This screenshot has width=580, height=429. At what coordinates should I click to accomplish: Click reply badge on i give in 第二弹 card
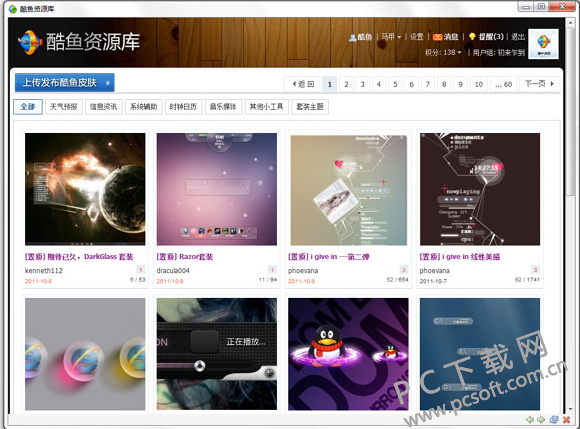click(x=404, y=270)
